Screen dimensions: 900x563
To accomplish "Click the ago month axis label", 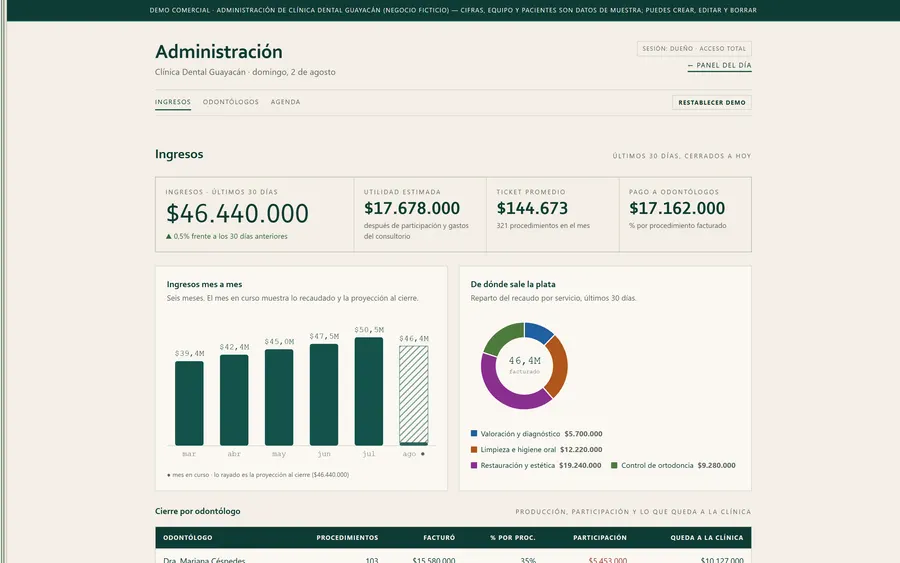I will (x=409, y=454).
